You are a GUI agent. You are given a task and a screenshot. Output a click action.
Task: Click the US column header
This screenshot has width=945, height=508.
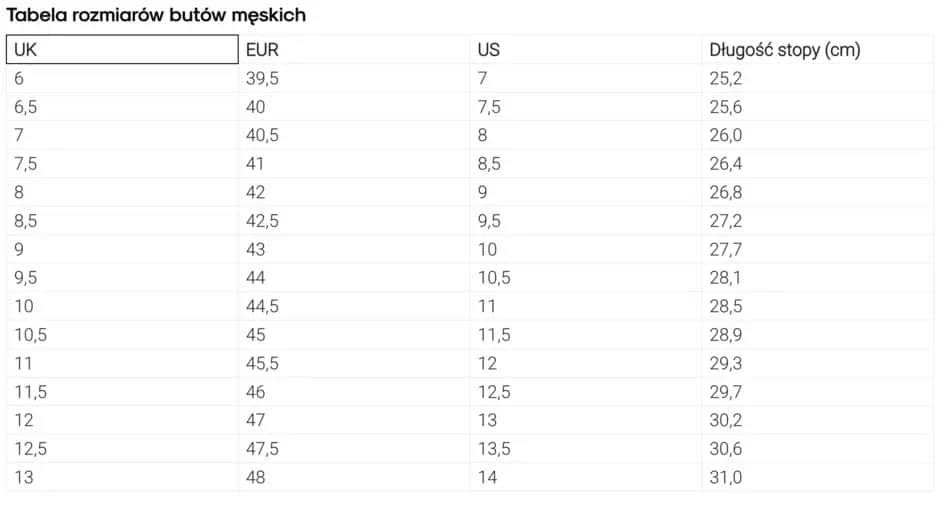coord(586,50)
